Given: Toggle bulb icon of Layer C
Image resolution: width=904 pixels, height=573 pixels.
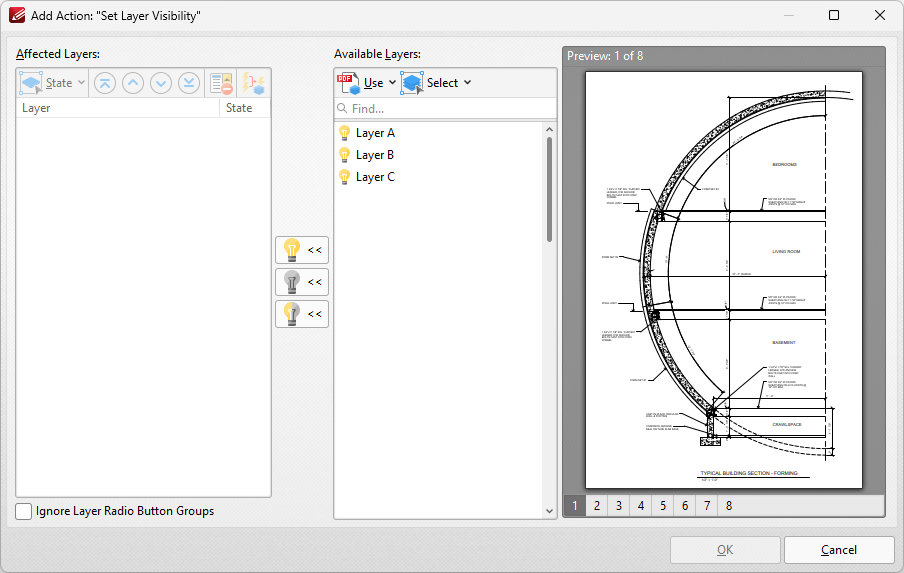Looking at the screenshot, I should [x=344, y=177].
